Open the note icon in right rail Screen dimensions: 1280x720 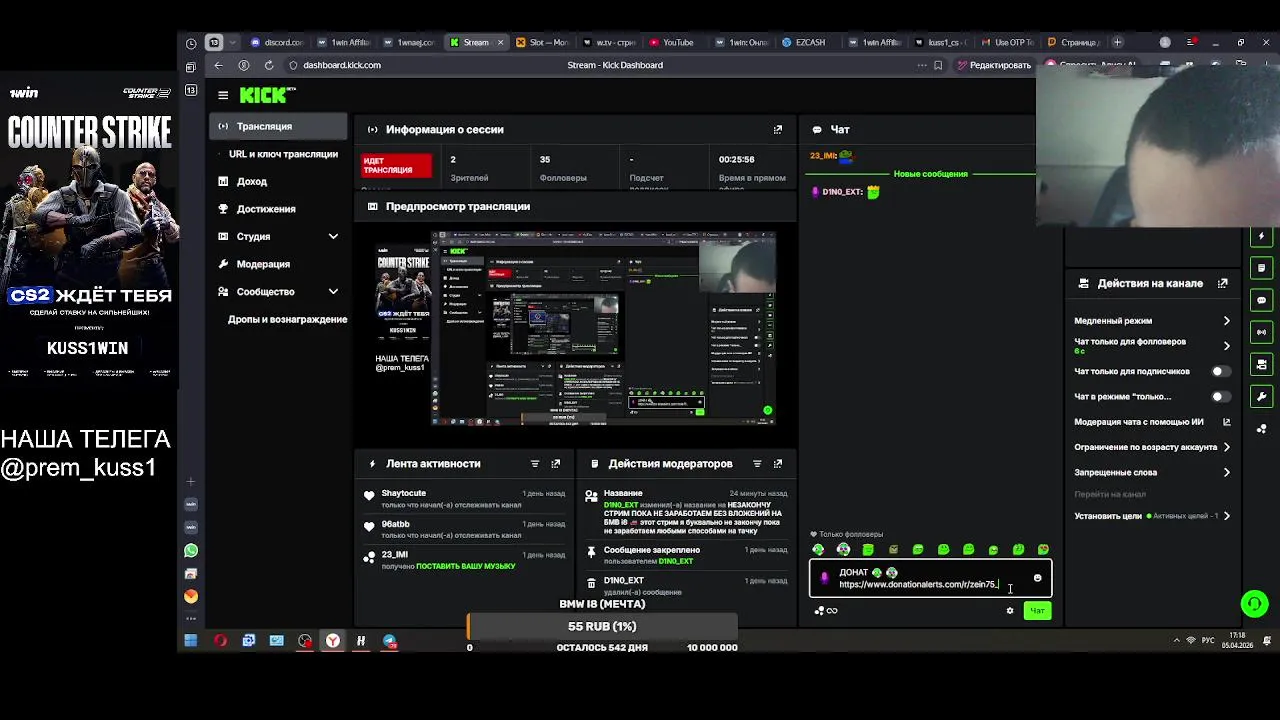1261,268
